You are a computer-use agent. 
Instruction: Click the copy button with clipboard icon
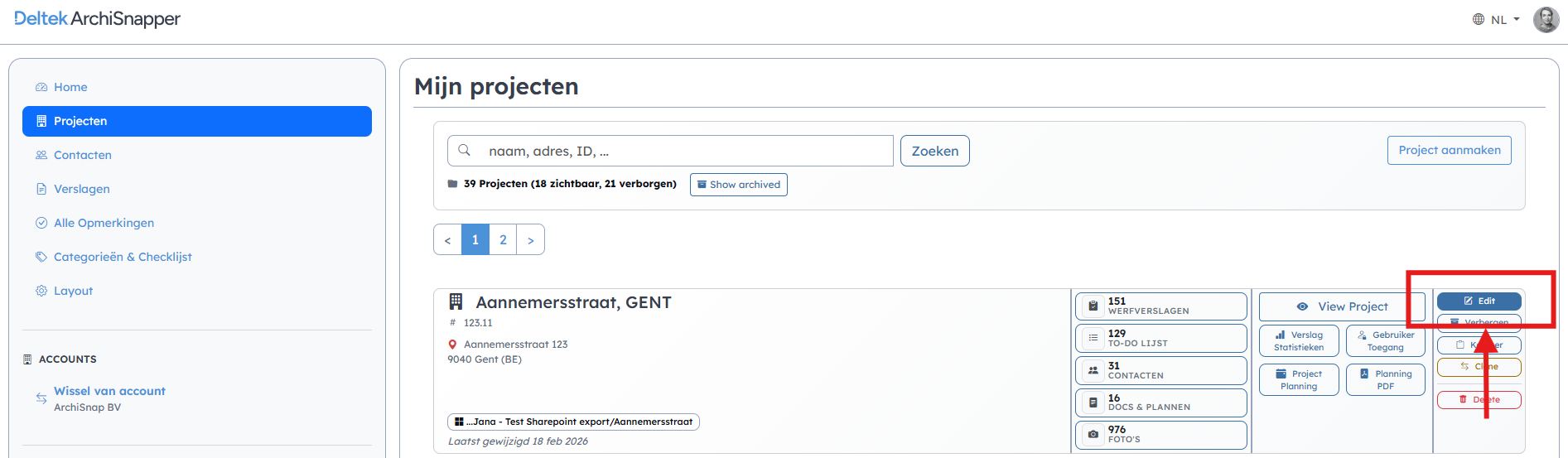(x=1479, y=345)
